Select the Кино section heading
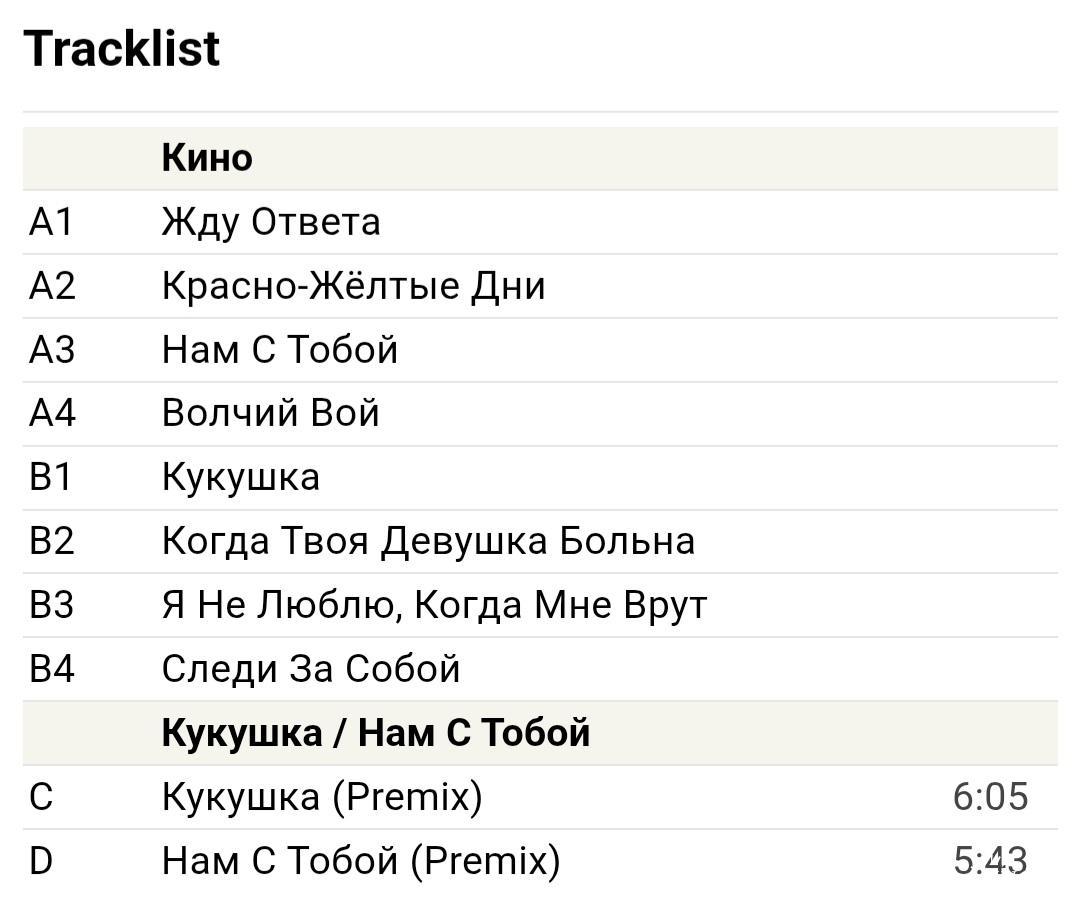 click(207, 158)
